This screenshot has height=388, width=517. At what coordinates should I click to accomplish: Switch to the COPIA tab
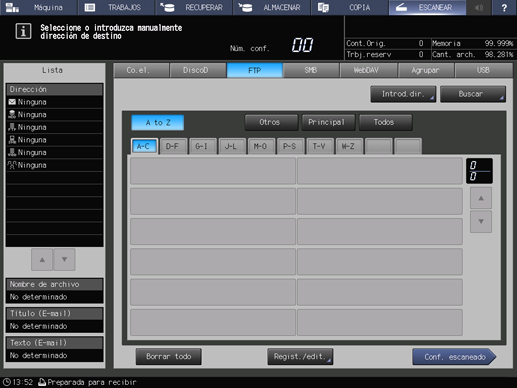349,7
